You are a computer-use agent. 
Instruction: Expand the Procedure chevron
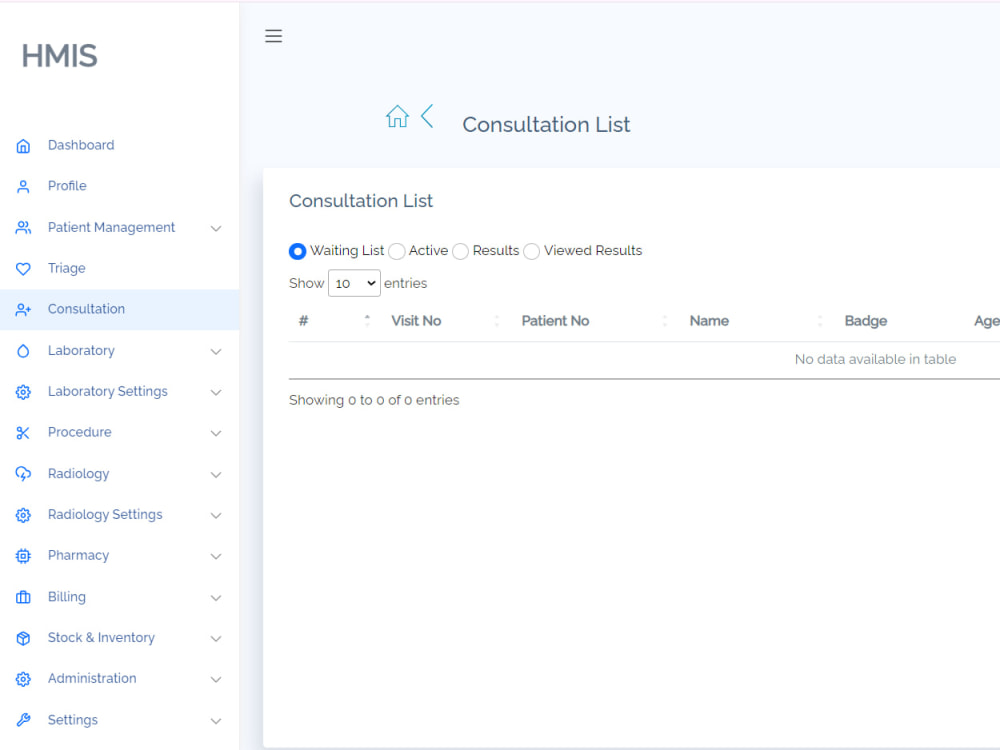[216, 433]
